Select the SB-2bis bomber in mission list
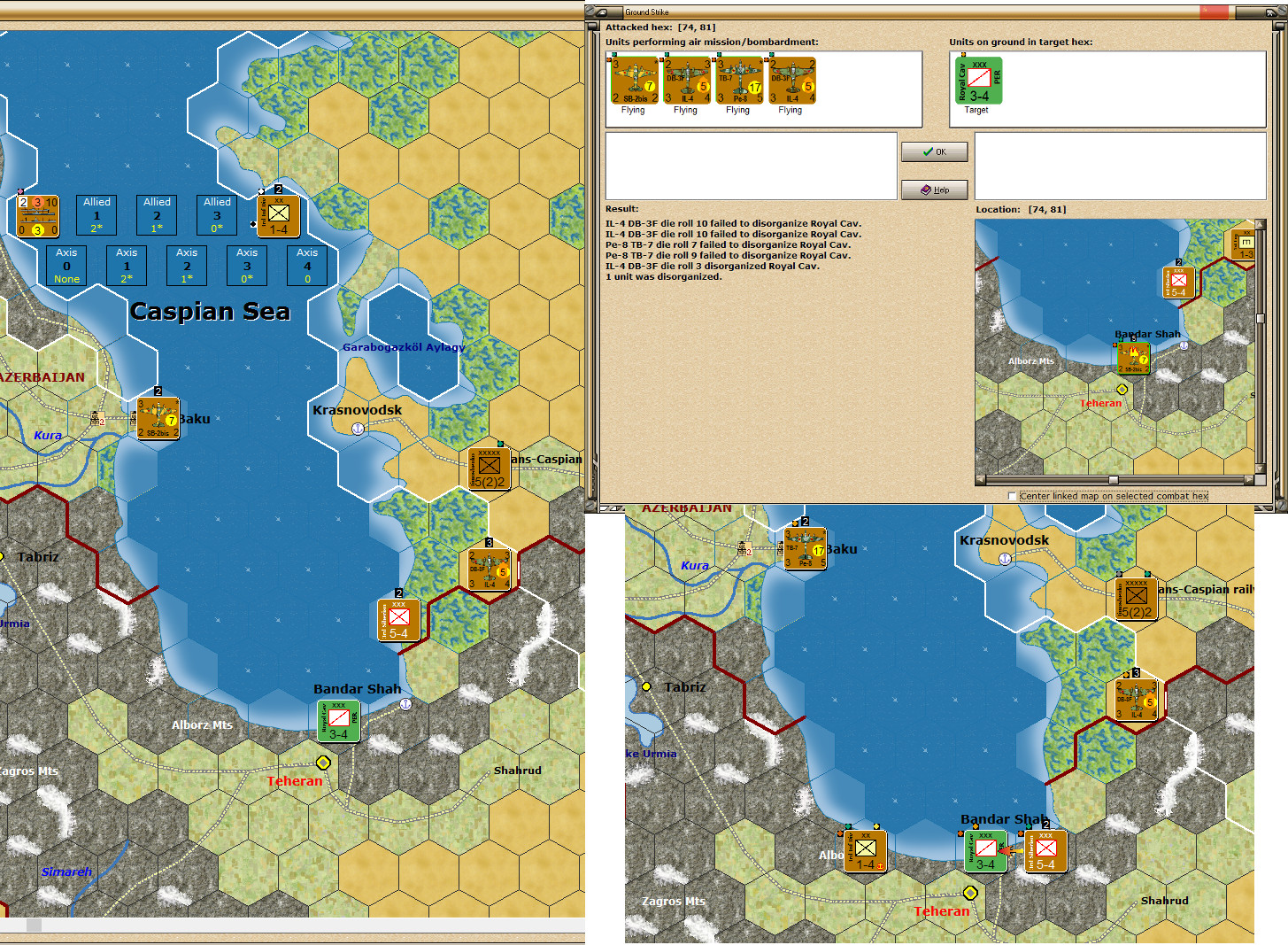Viewport: 1288px width, 945px height. tap(634, 81)
